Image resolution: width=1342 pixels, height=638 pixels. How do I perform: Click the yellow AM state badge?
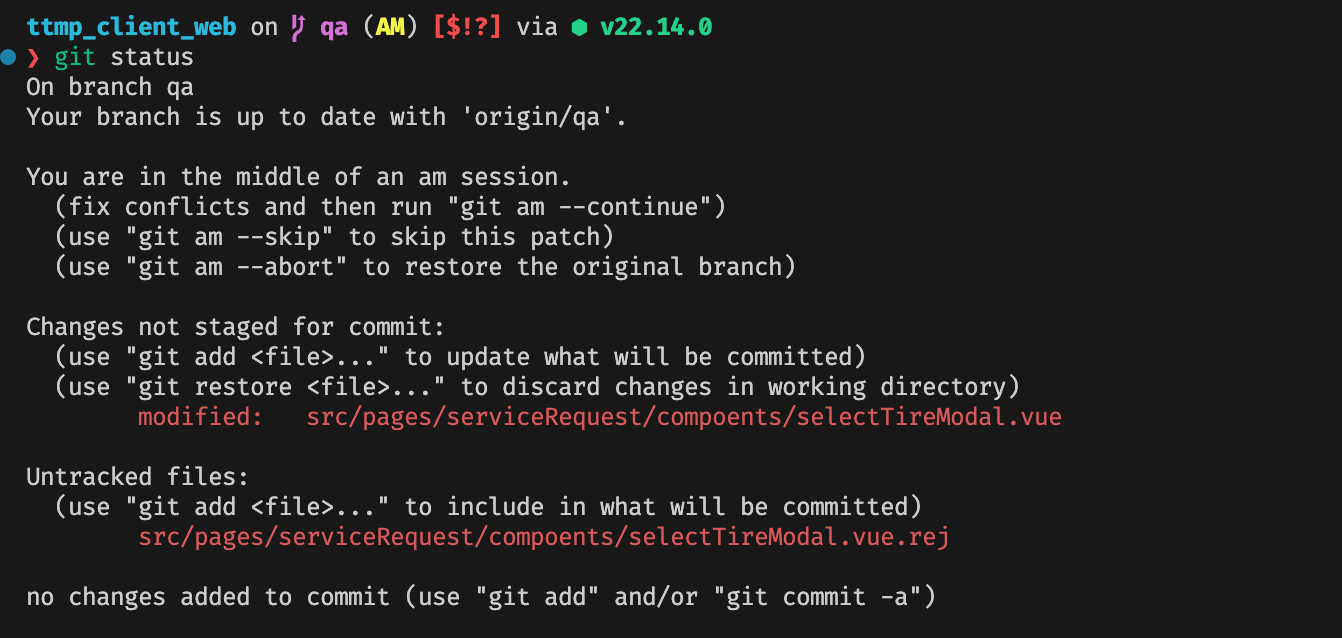390,27
